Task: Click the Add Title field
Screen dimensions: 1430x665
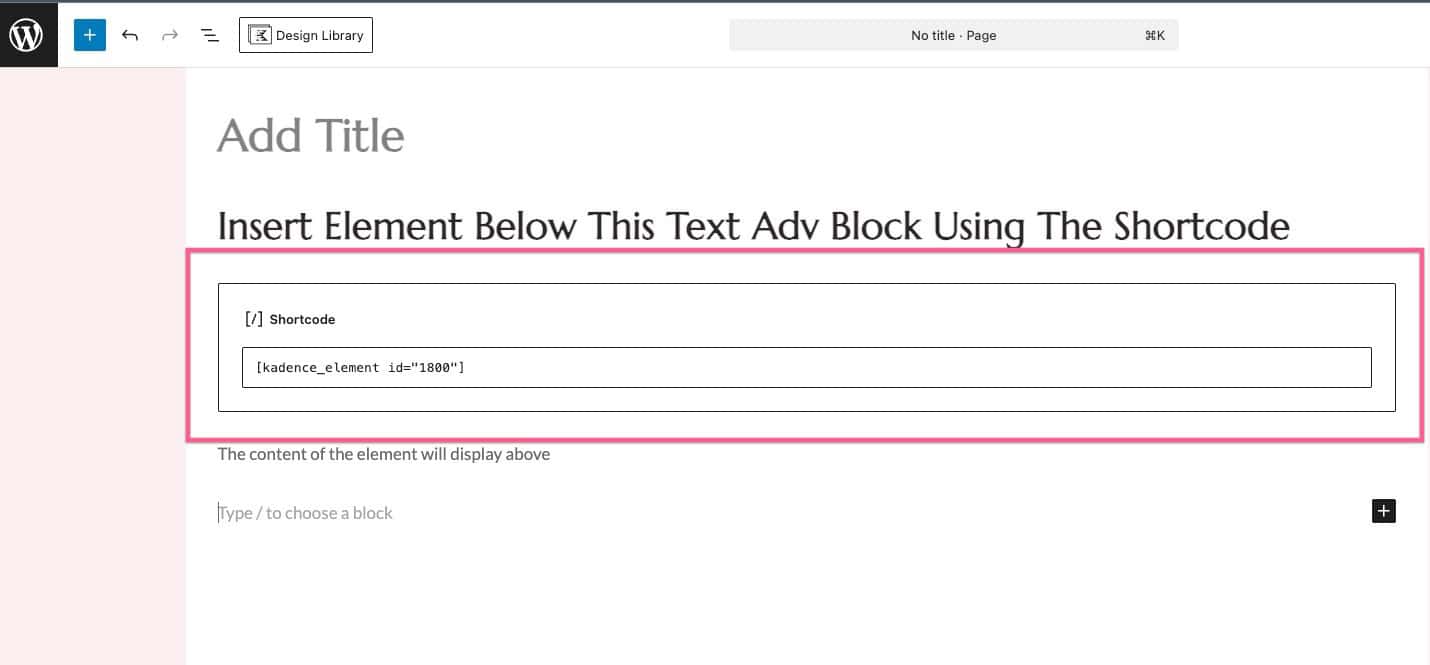Action: click(310, 135)
